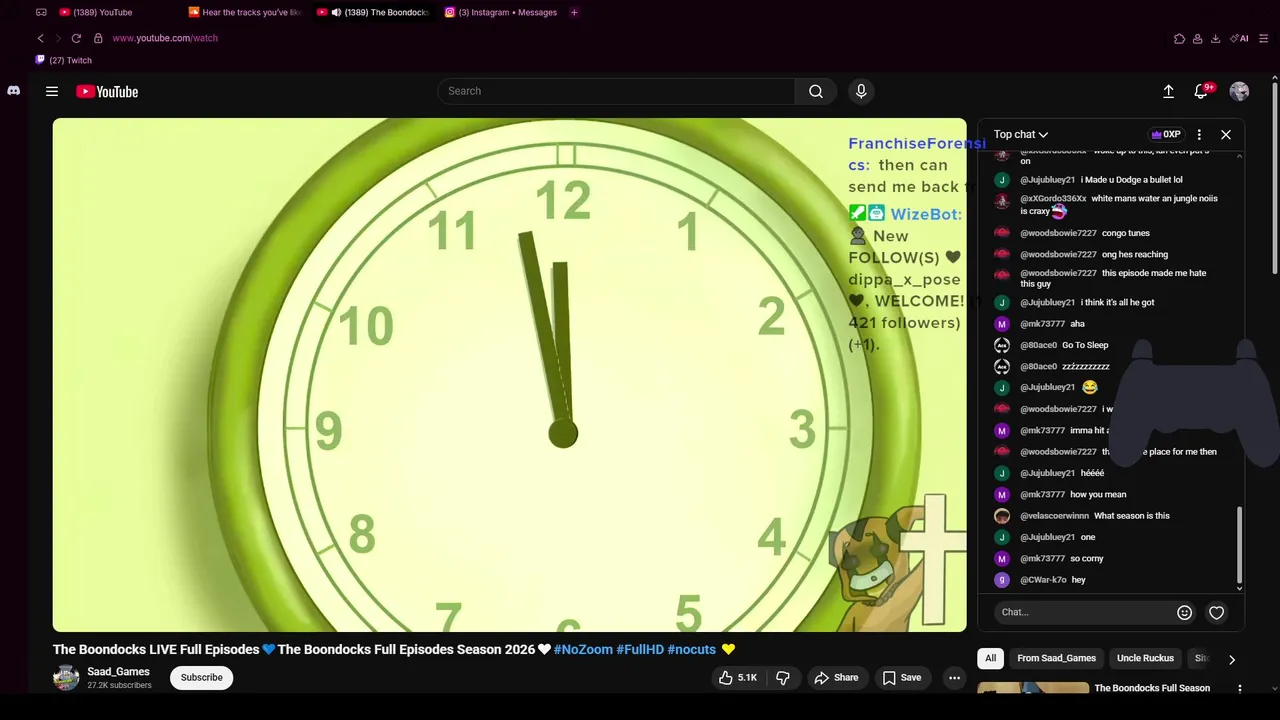This screenshot has width=1280, height=720.
Task: Open @CWar-k7o avatar beside "hey"
Action: point(1001,580)
